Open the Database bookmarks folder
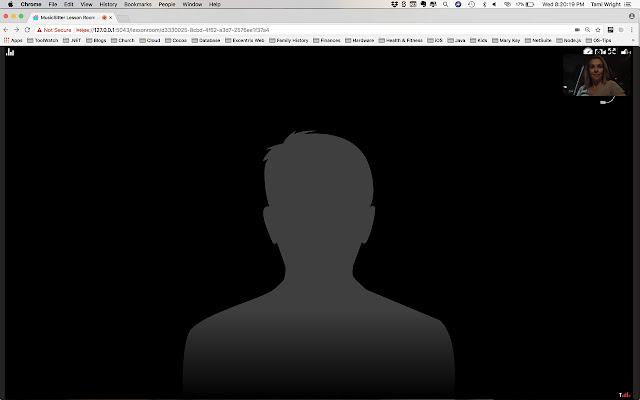Viewport: 640px width, 400px height. 206,40
